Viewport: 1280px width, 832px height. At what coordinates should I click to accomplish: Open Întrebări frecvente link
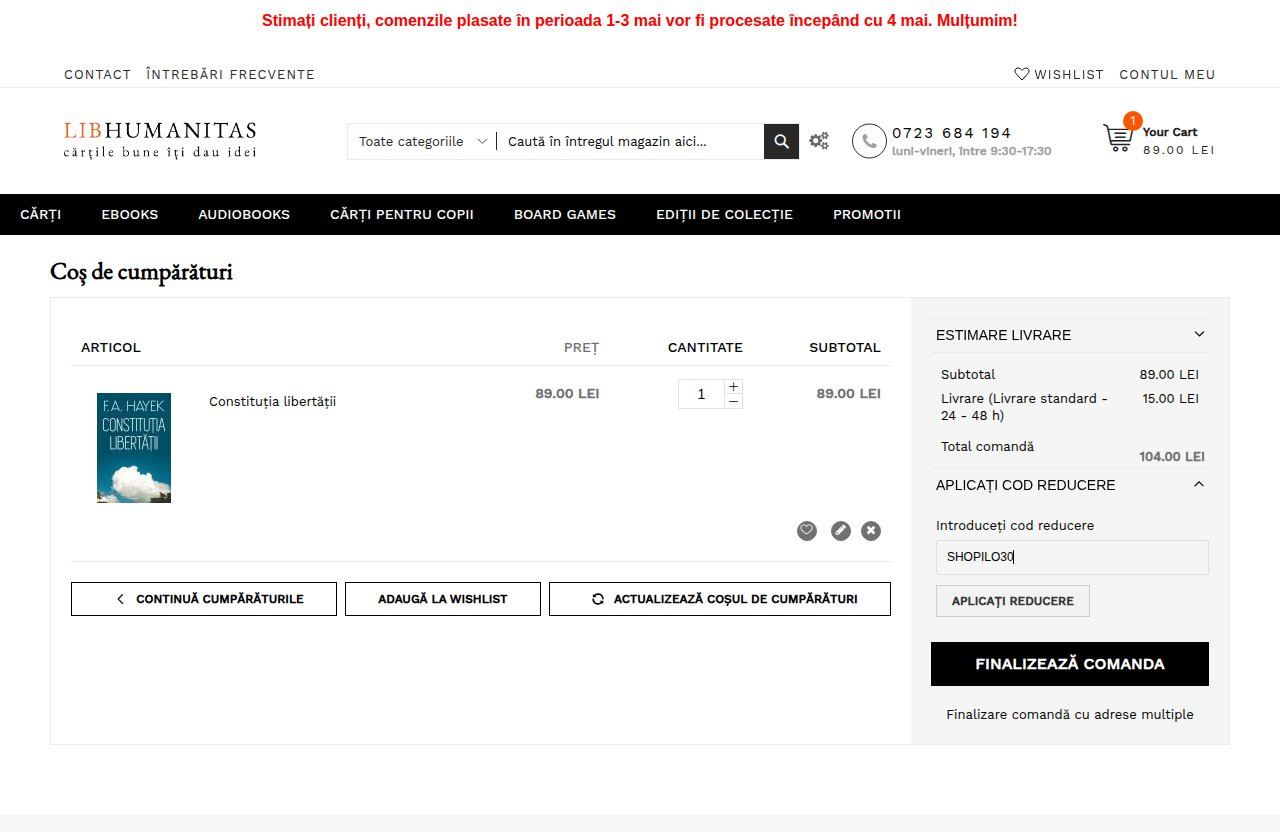pos(230,74)
